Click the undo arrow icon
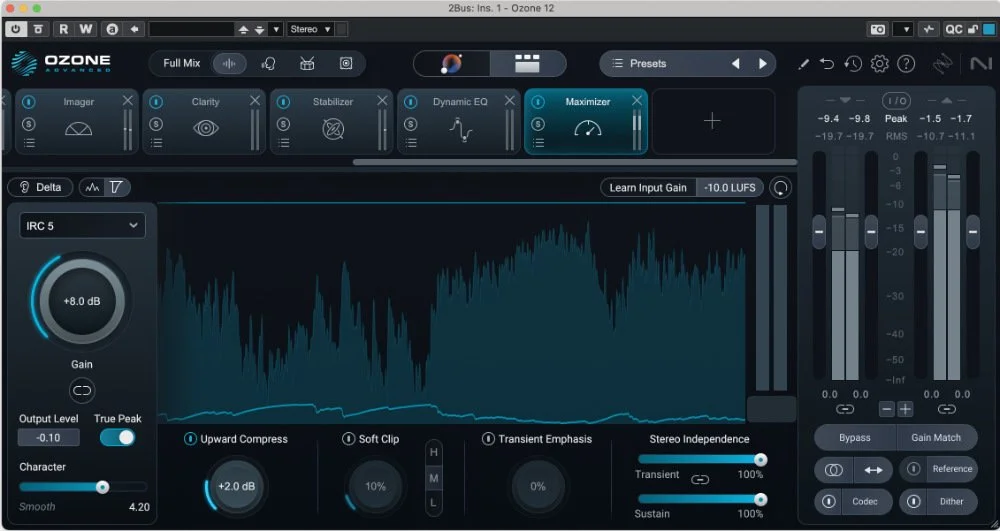This screenshot has width=1000, height=531. [x=827, y=64]
